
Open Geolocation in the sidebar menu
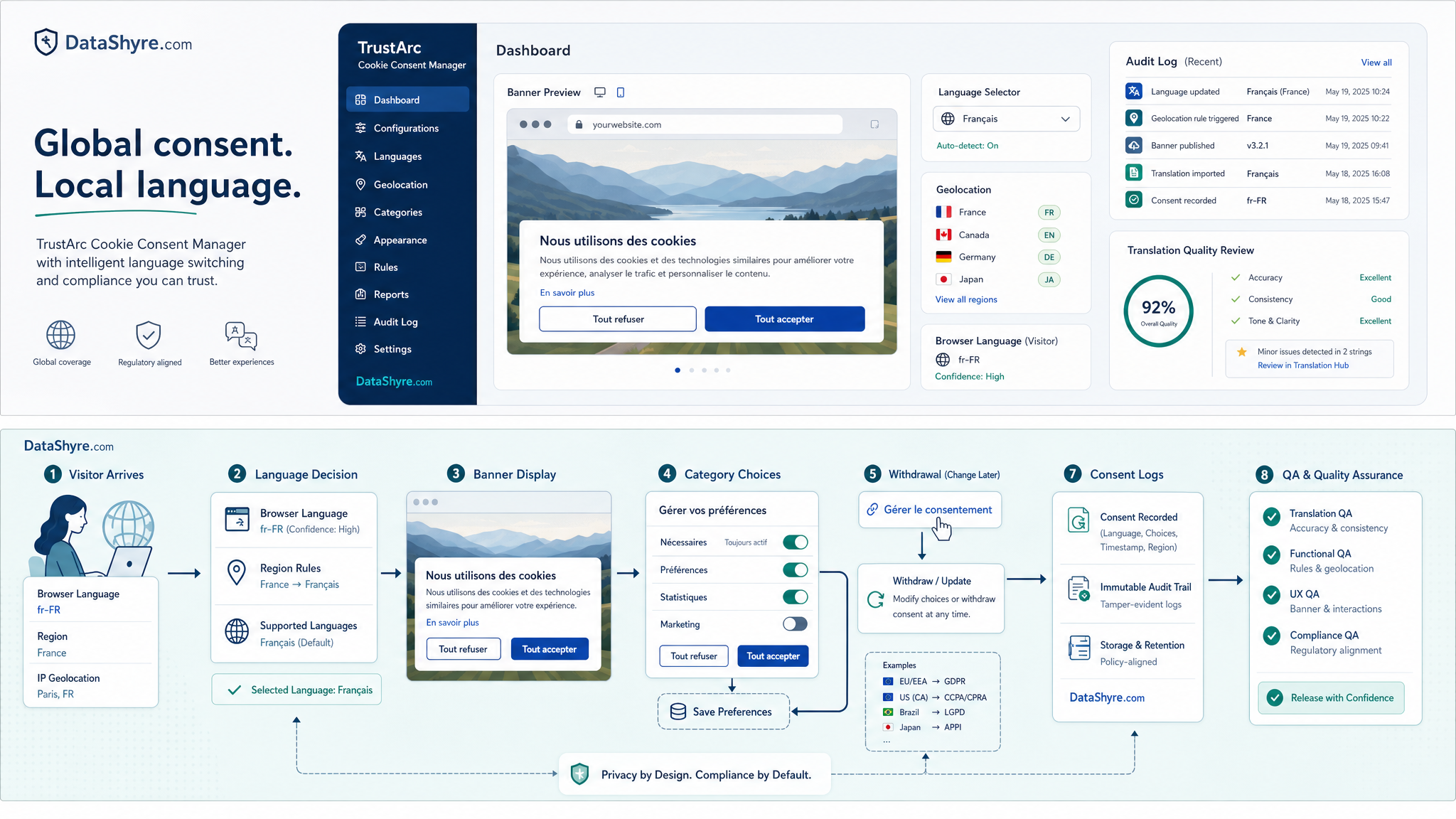point(407,184)
